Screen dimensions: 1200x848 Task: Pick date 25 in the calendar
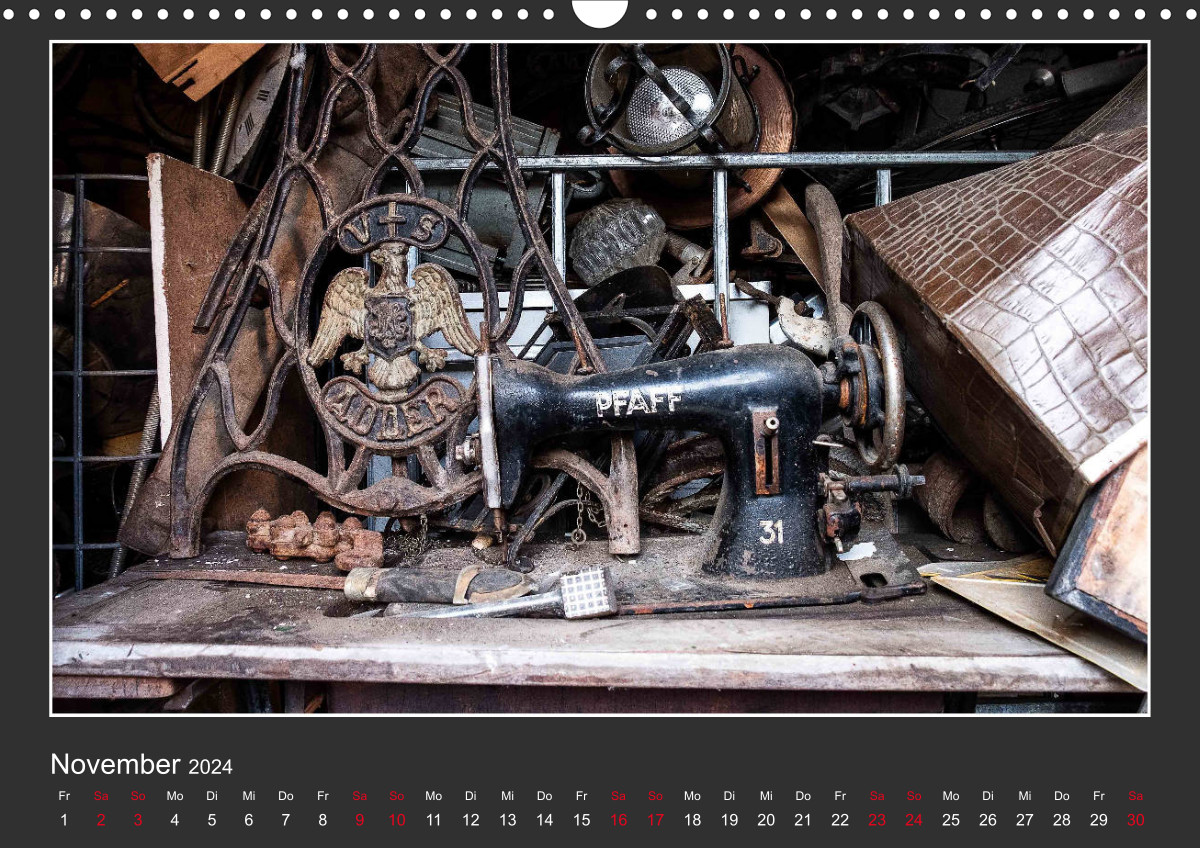coord(951,820)
